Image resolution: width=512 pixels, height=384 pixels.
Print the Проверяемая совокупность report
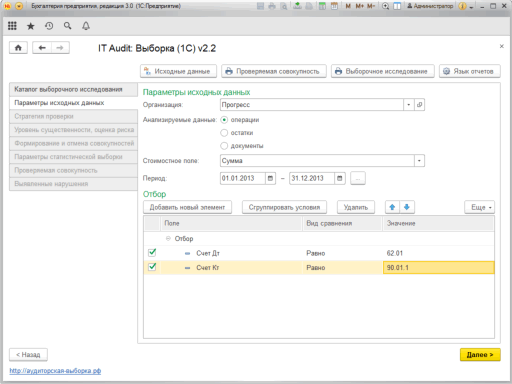pyautogui.click(x=274, y=71)
